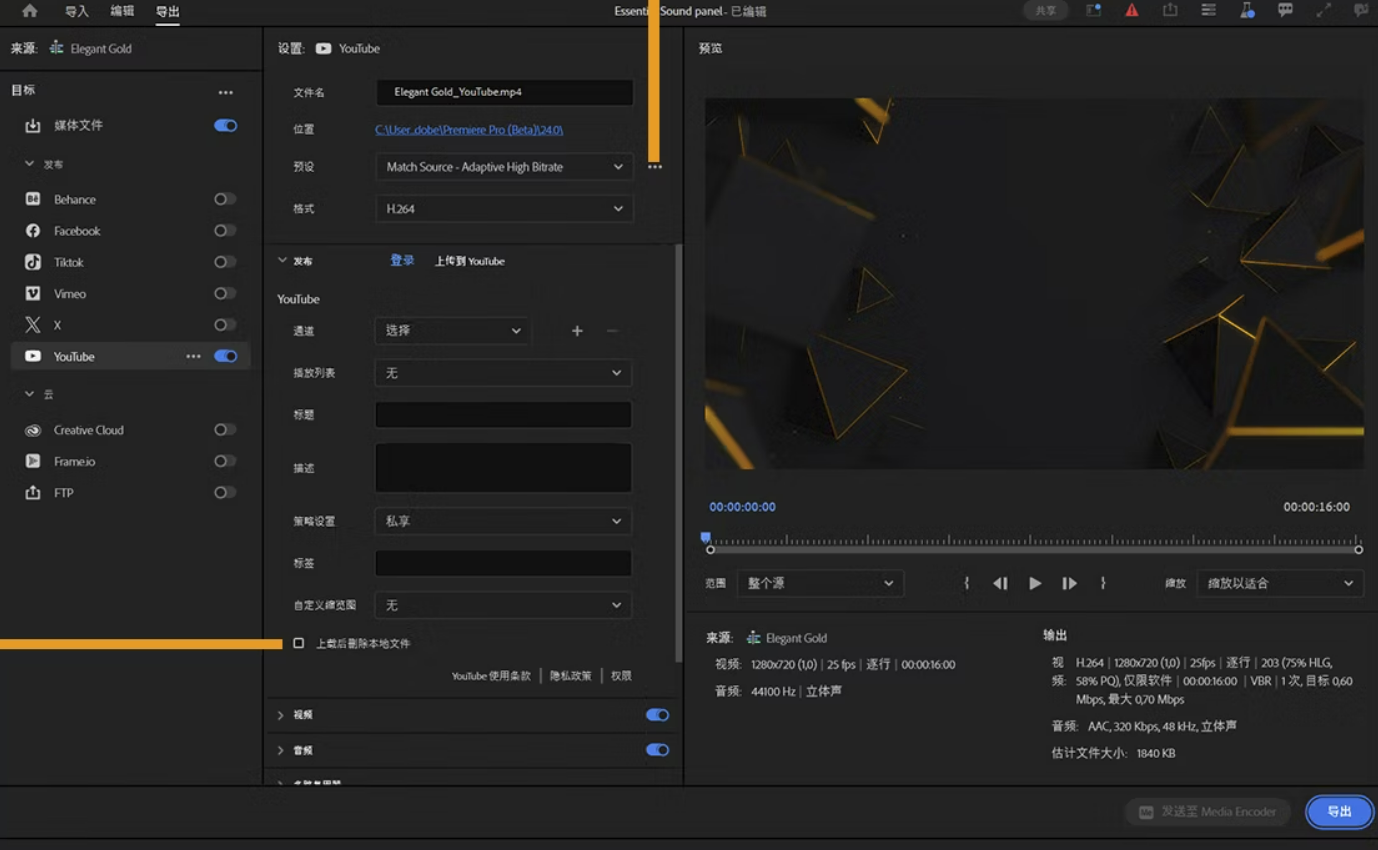This screenshot has width=1378, height=850.
Task: Open the 目标 panel three-dot menu
Action: pos(226,92)
